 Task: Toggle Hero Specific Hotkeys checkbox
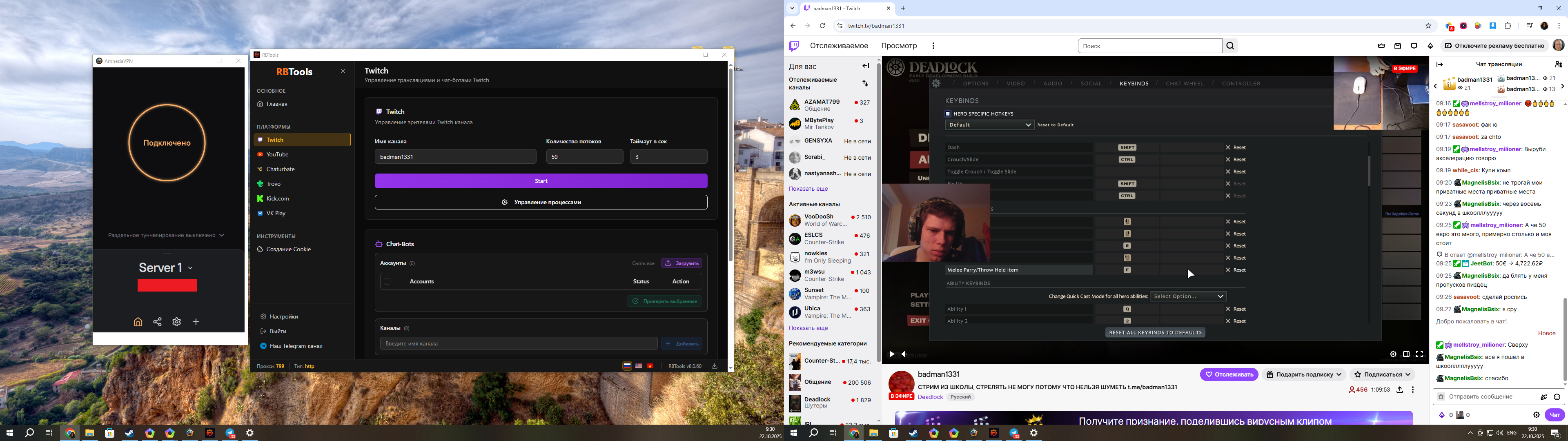(948, 114)
